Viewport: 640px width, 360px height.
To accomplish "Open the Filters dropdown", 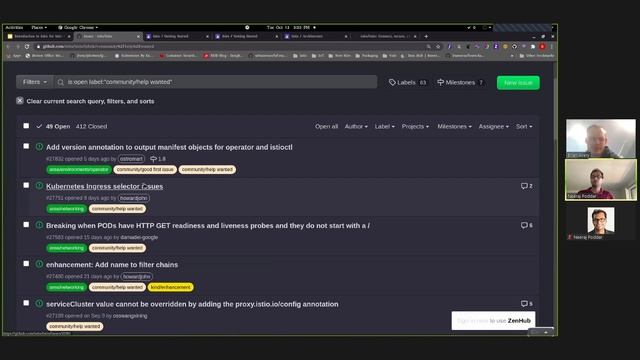I will tap(35, 82).
